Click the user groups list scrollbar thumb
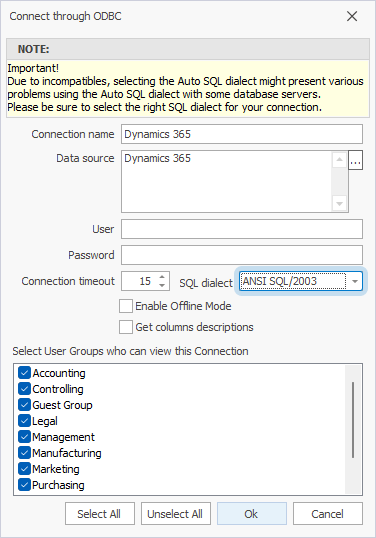Viewport: 376px width, 538px height. 353,420
